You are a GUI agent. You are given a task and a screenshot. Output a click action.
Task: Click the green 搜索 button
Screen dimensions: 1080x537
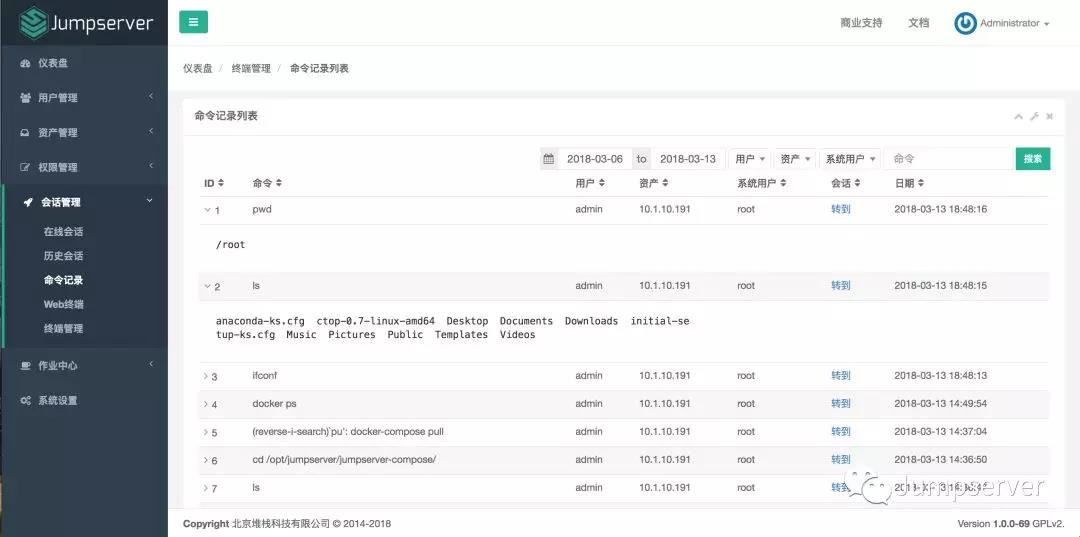[1032, 159]
